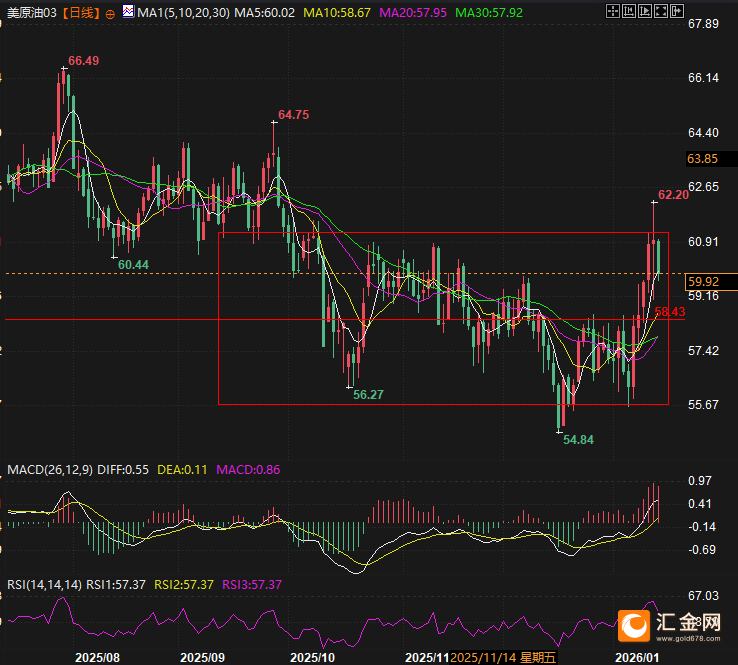Click the 67.89 axis value
The width and height of the screenshot is (738, 665).
click(704, 24)
